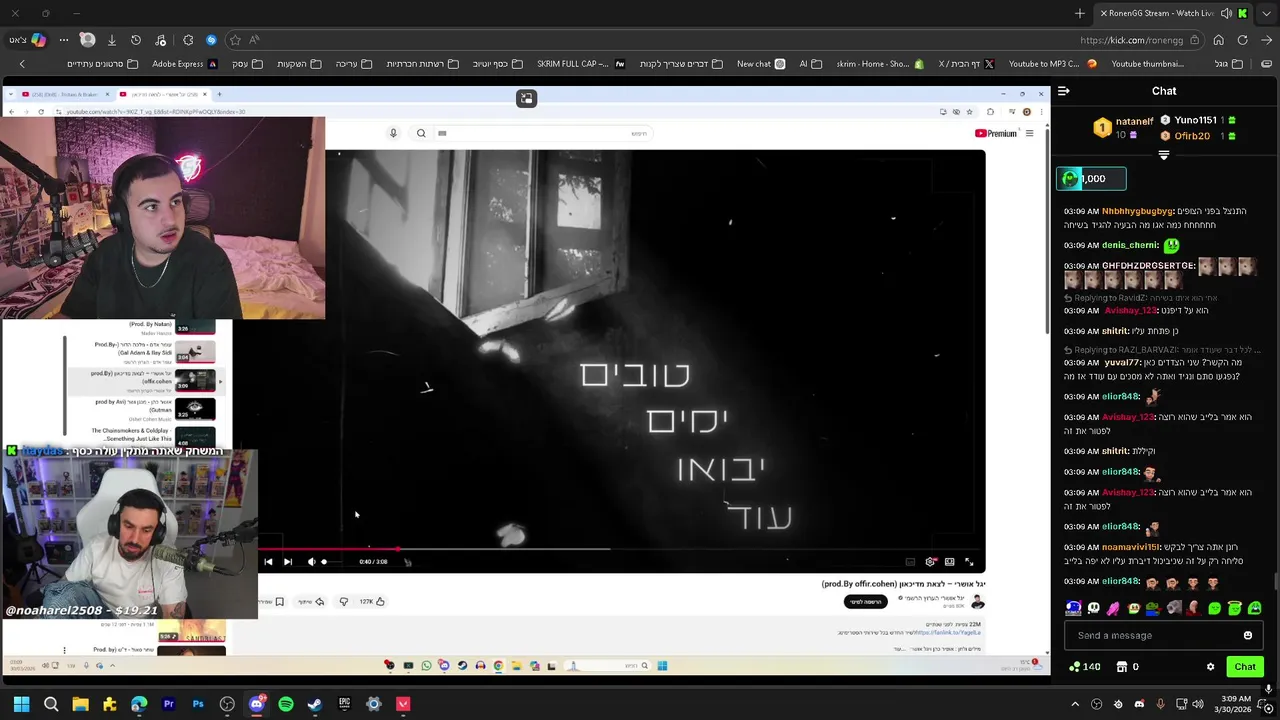
Task: Launch Photoshop from taskbar
Action: [198, 704]
